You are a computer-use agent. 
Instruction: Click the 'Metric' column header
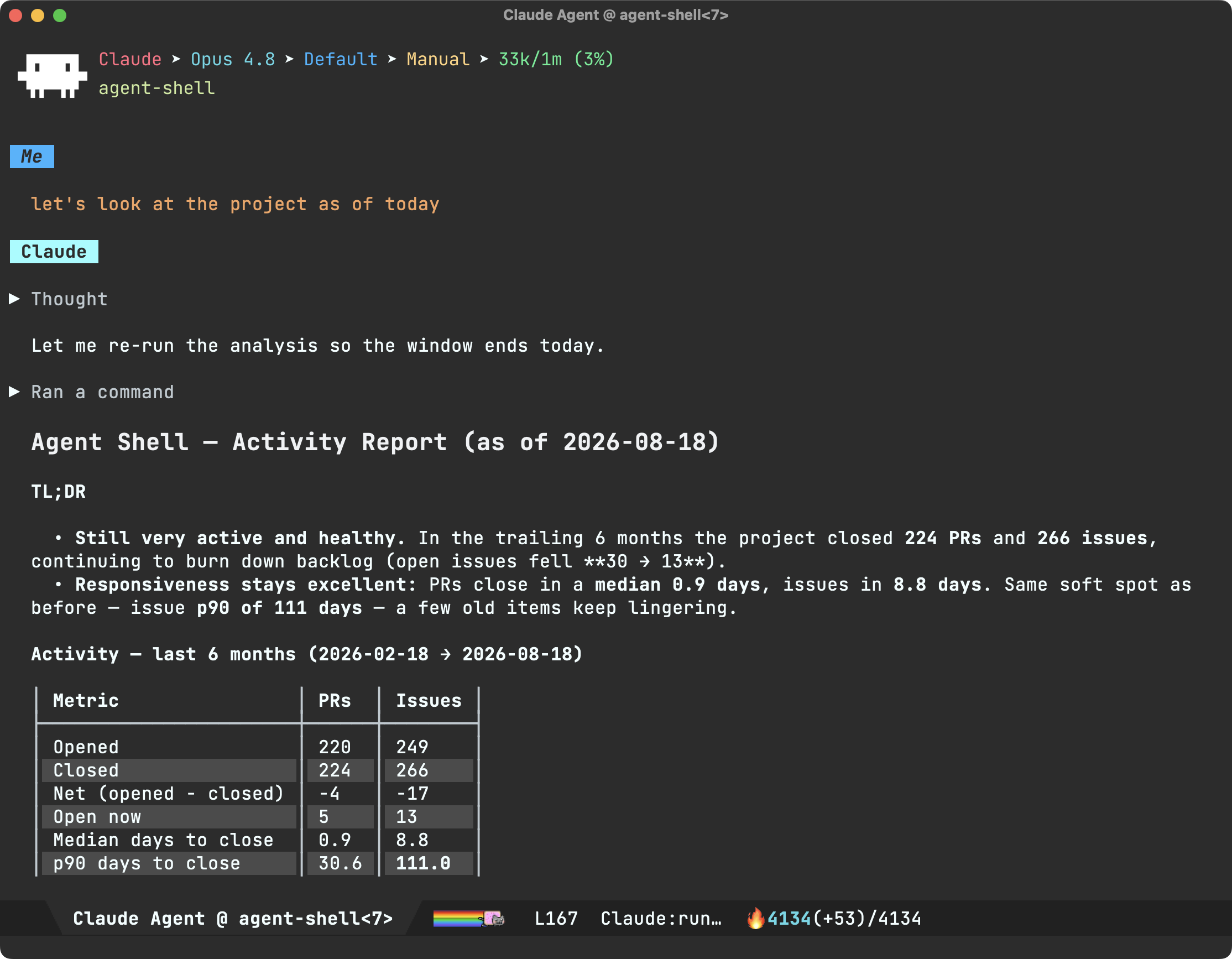coord(86,701)
